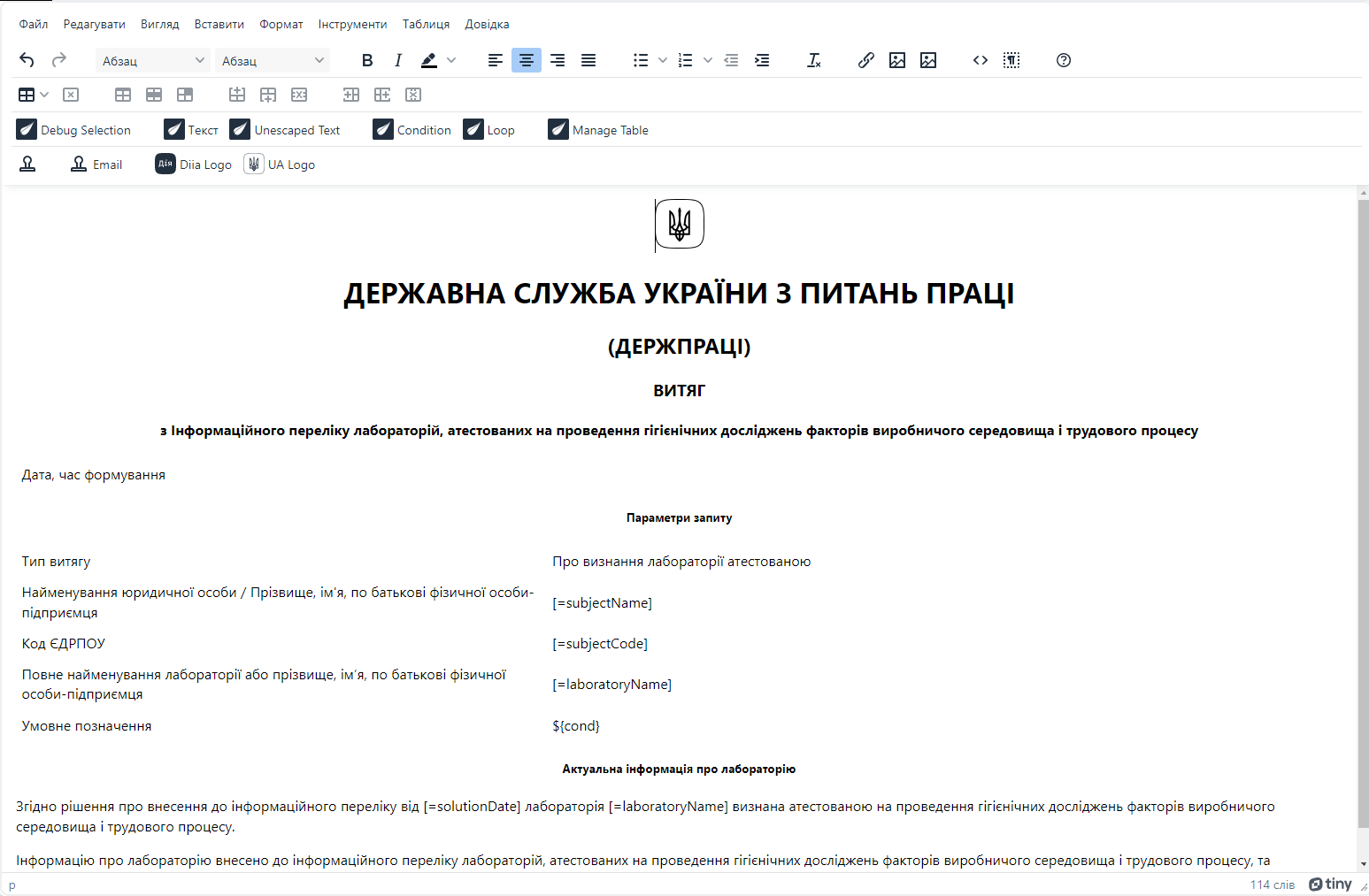Click the vertical scrollbar thumb

pyautogui.click(x=1363, y=514)
